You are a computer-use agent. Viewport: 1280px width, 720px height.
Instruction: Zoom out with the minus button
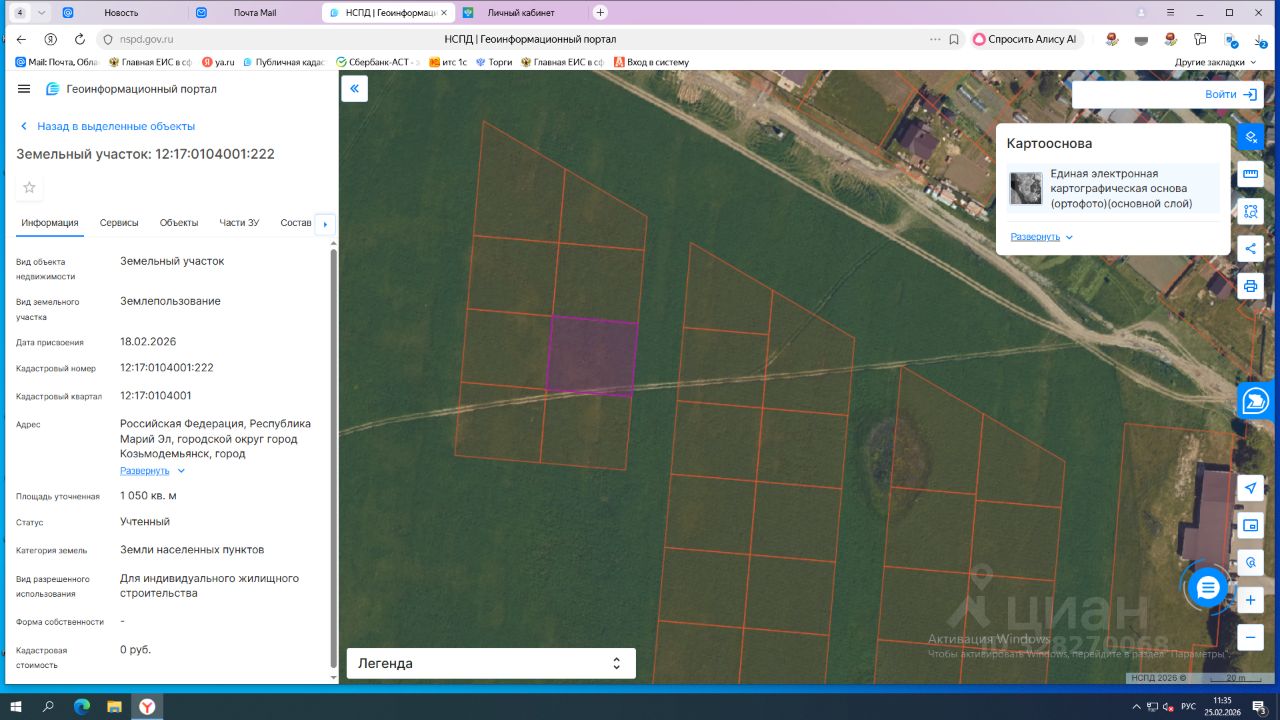pos(1250,637)
